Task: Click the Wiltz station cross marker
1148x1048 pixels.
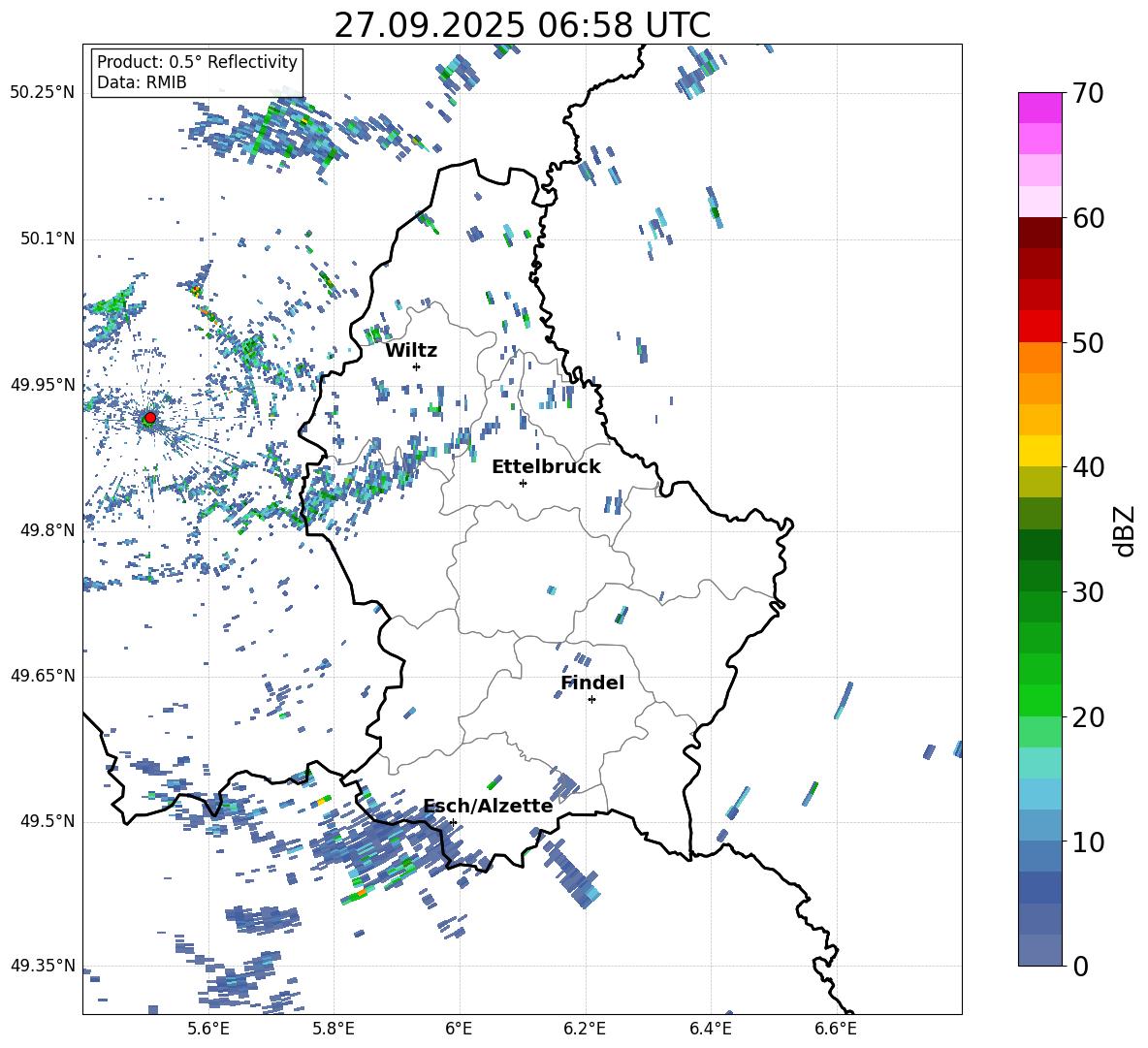Action: click(417, 366)
